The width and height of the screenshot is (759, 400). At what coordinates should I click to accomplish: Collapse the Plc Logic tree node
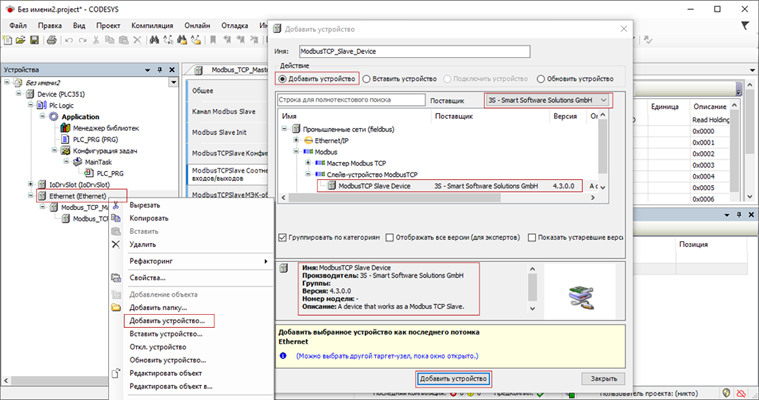point(30,105)
